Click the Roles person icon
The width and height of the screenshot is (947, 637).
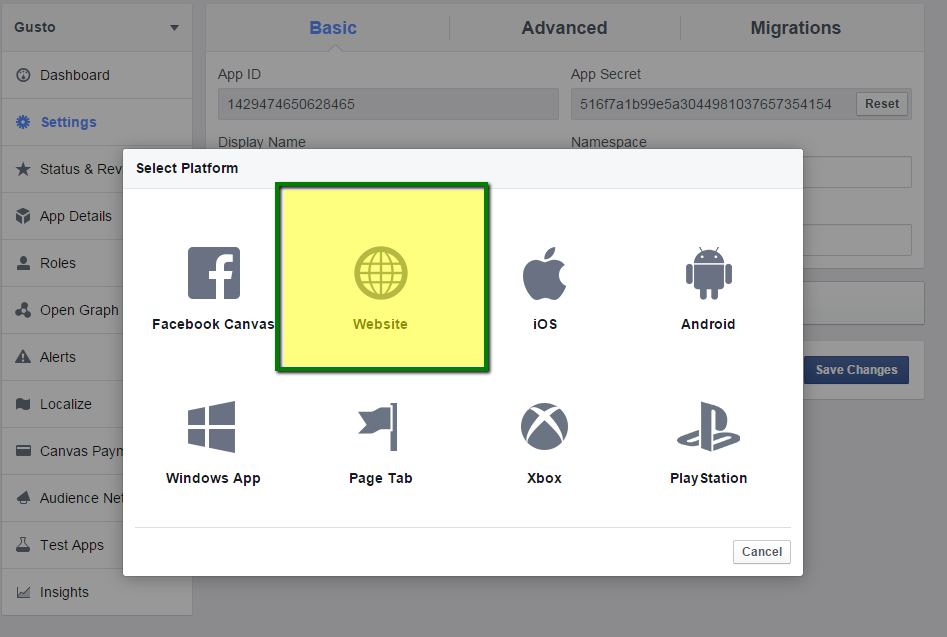(23, 263)
